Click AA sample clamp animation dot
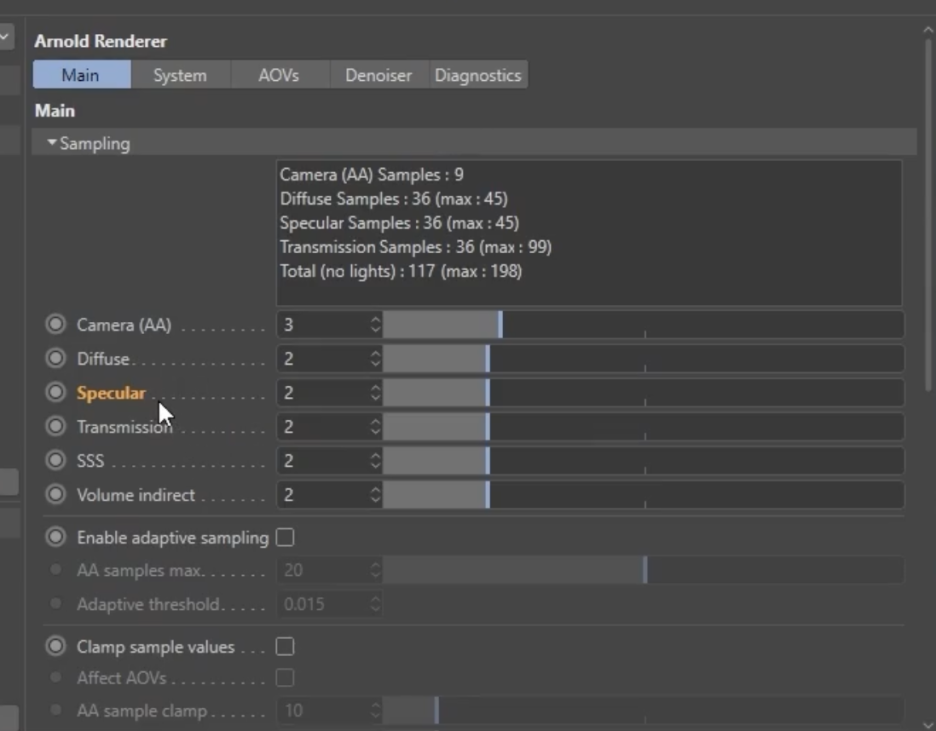936x731 pixels. coord(56,710)
